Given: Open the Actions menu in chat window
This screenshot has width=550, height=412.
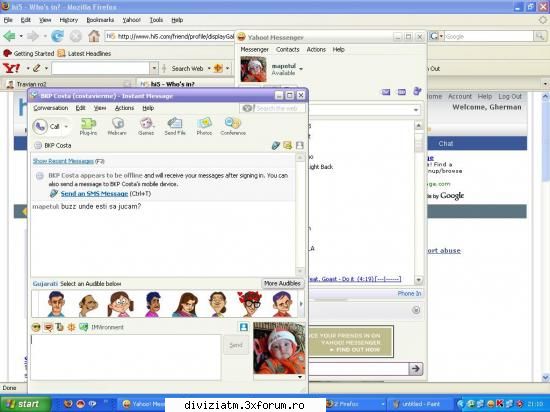Looking at the screenshot, I should click(124, 108).
